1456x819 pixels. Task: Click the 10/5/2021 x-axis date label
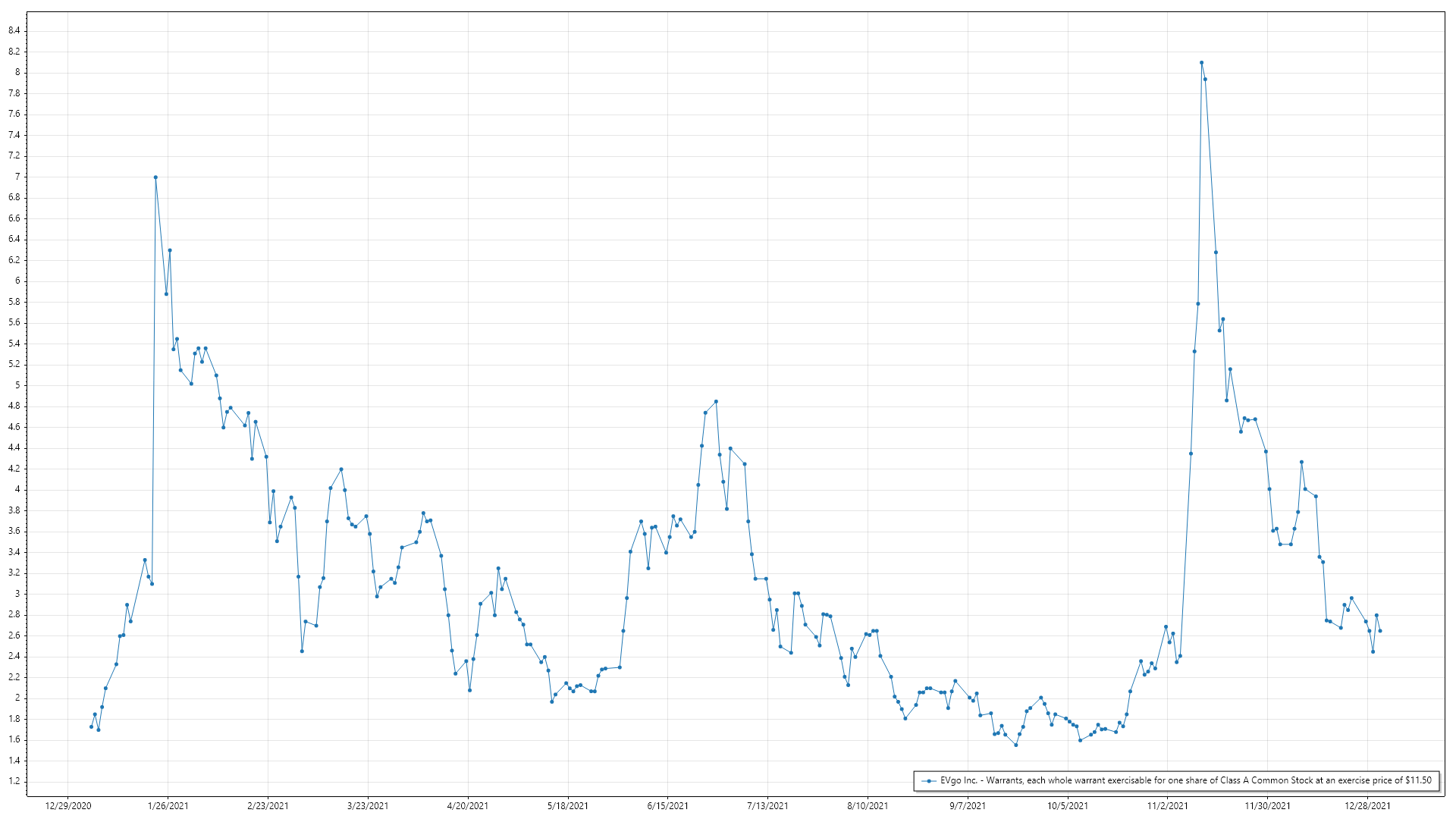pos(1068,805)
